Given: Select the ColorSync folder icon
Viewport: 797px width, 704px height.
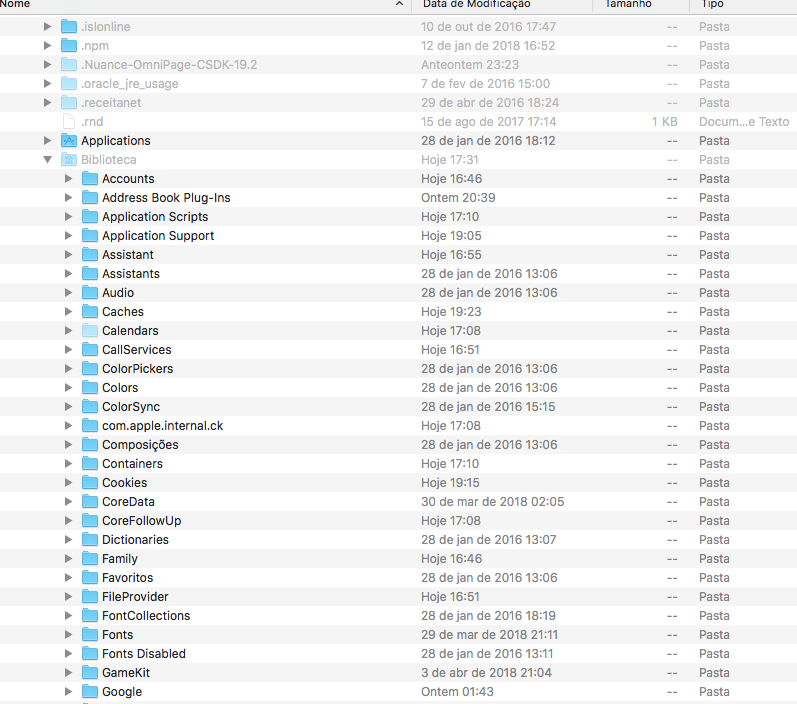Looking at the screenshot, I should point(90,406).
